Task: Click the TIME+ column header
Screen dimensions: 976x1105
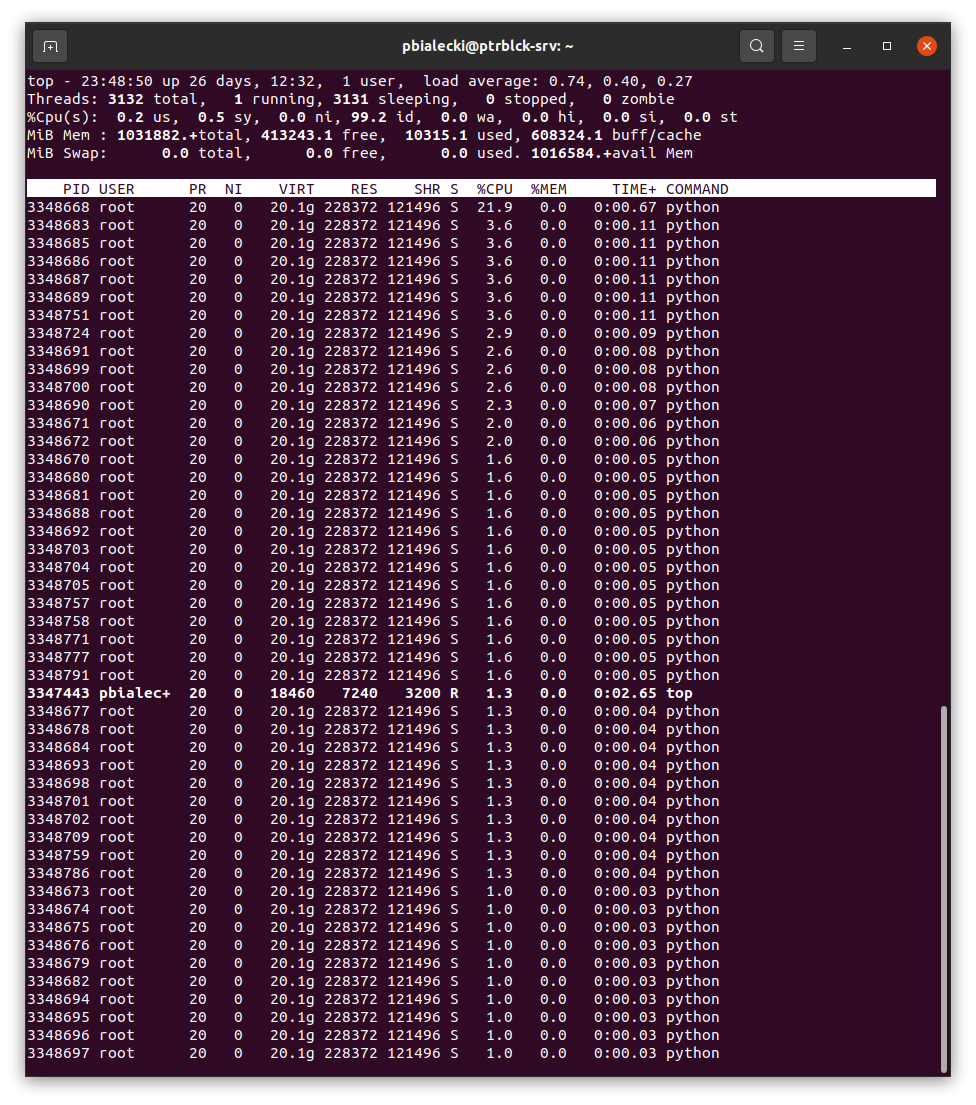Action: pos(630,188)
